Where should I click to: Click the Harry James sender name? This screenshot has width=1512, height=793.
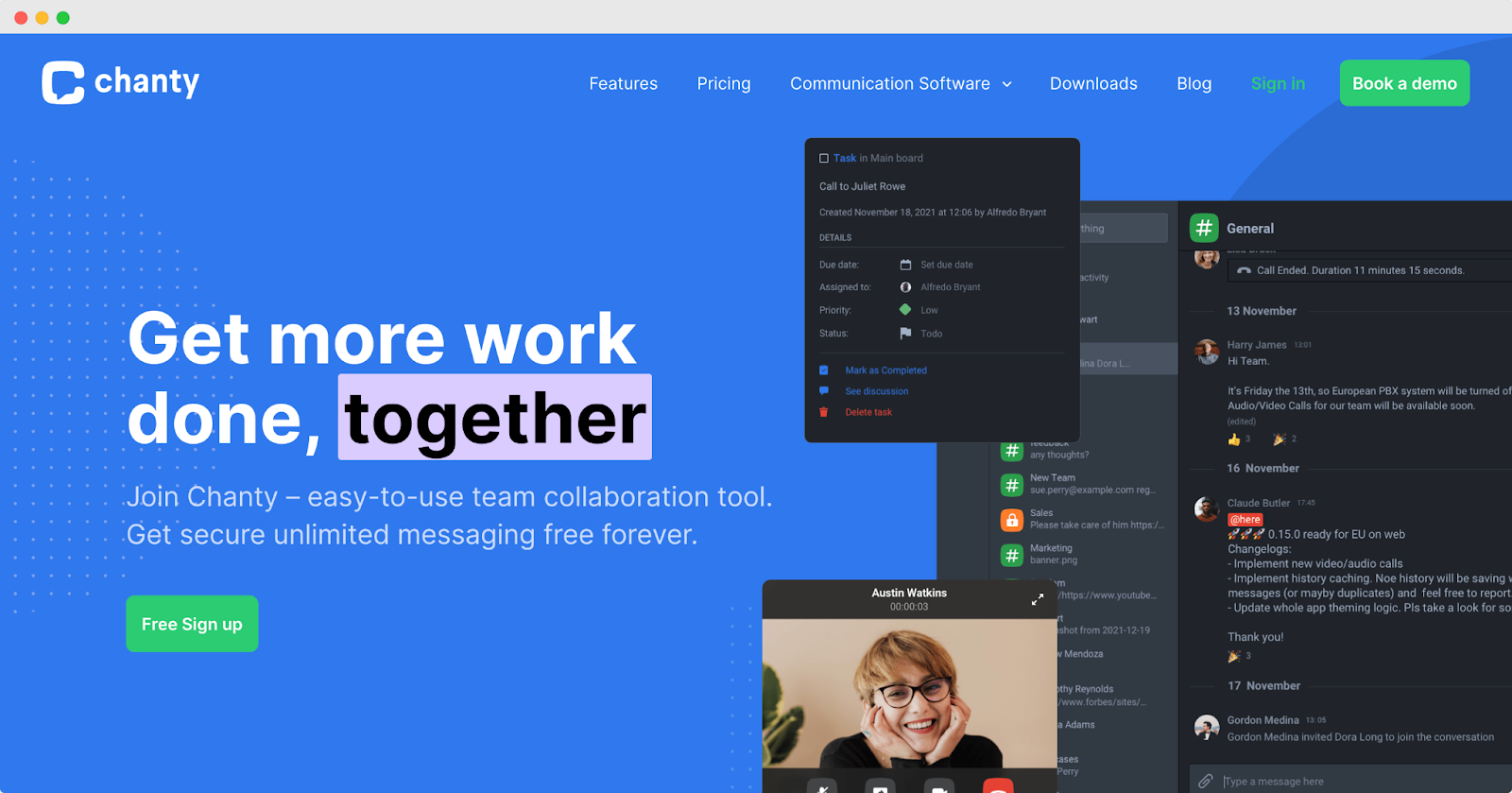click(x=1257, y=345)
